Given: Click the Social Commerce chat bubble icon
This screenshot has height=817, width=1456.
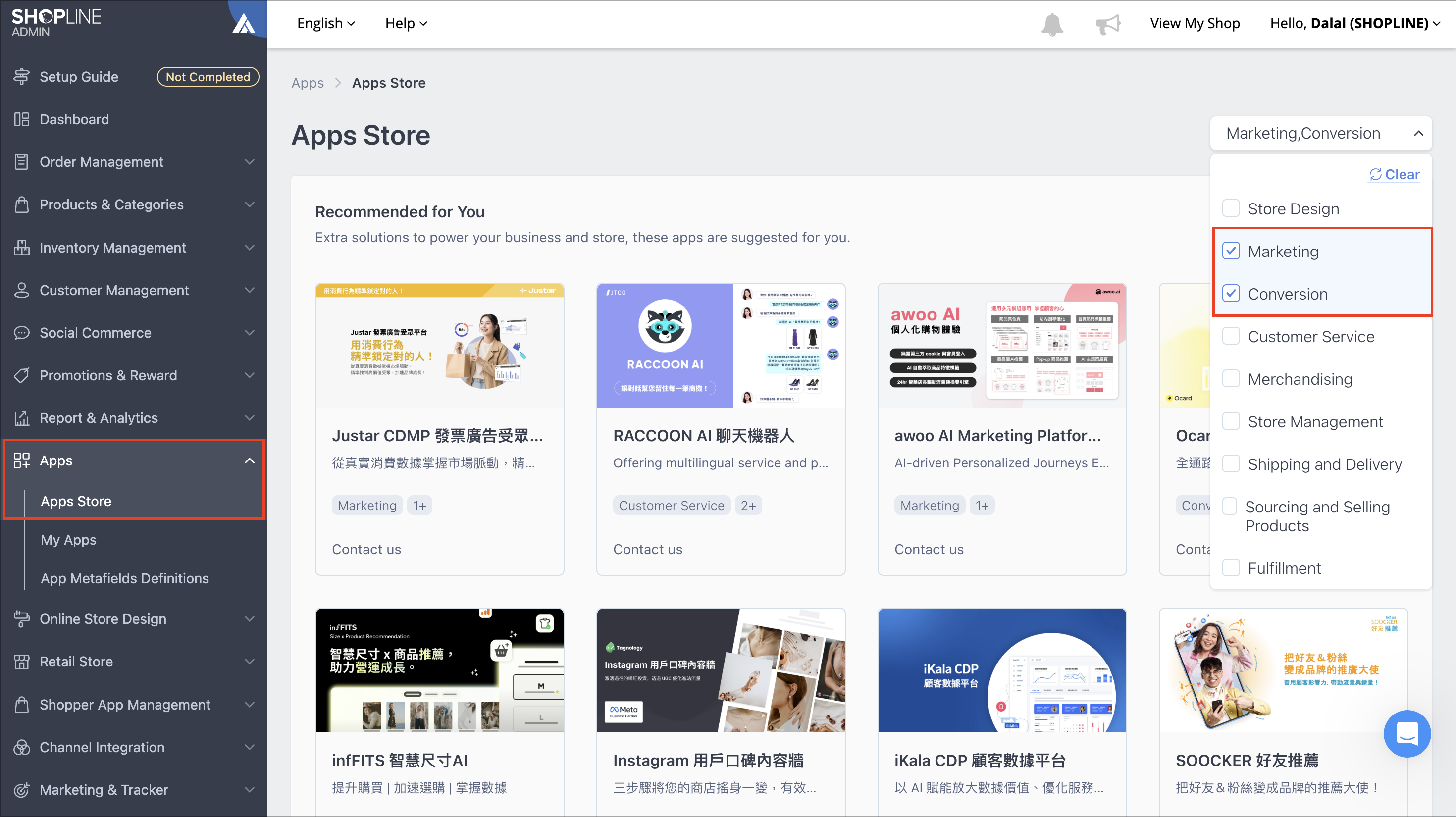Looking at the screenshot, I should click(21, 333).
